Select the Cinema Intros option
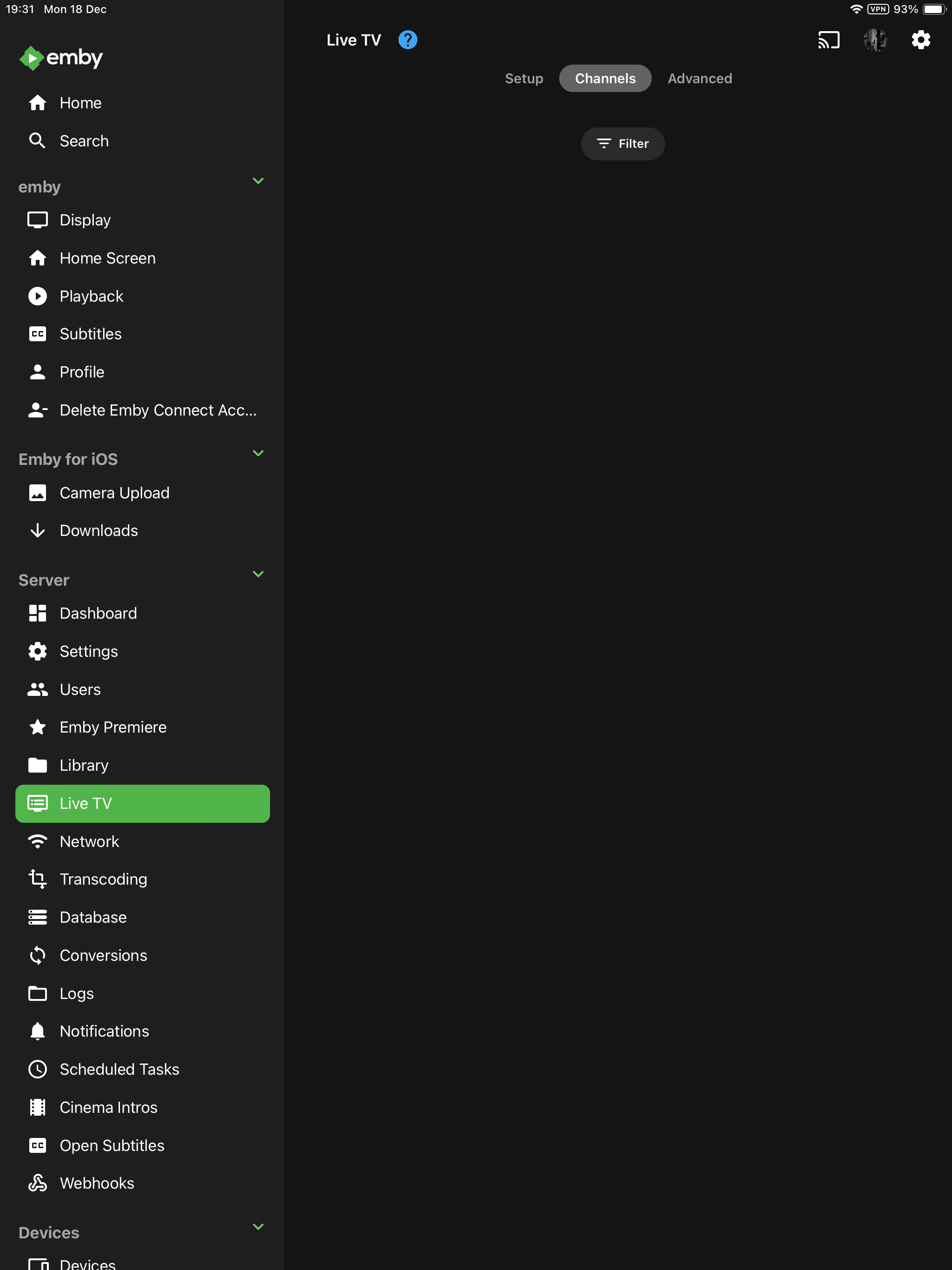This screenshot has height=1270, width=952. tap(108, 1107)
